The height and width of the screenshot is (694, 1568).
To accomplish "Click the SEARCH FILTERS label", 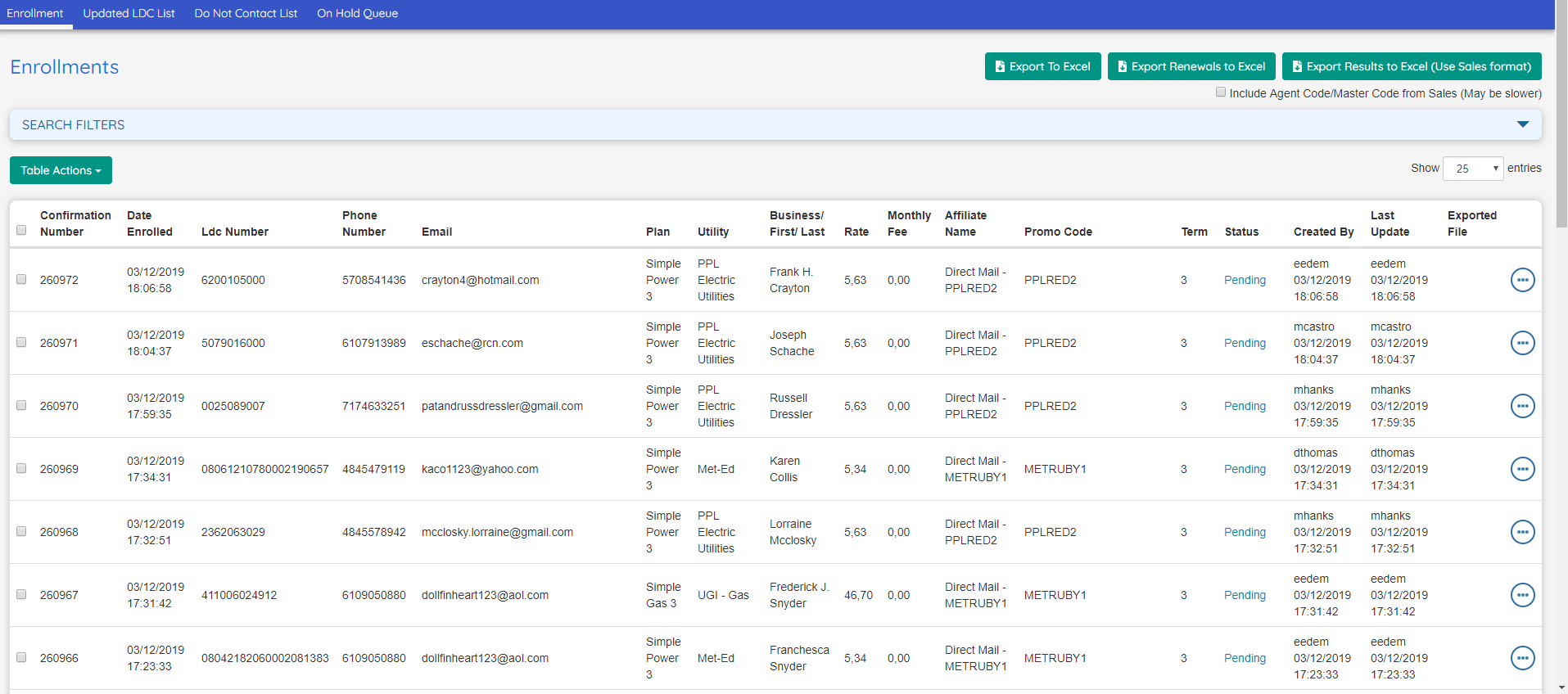I will (x=73, y=124).
